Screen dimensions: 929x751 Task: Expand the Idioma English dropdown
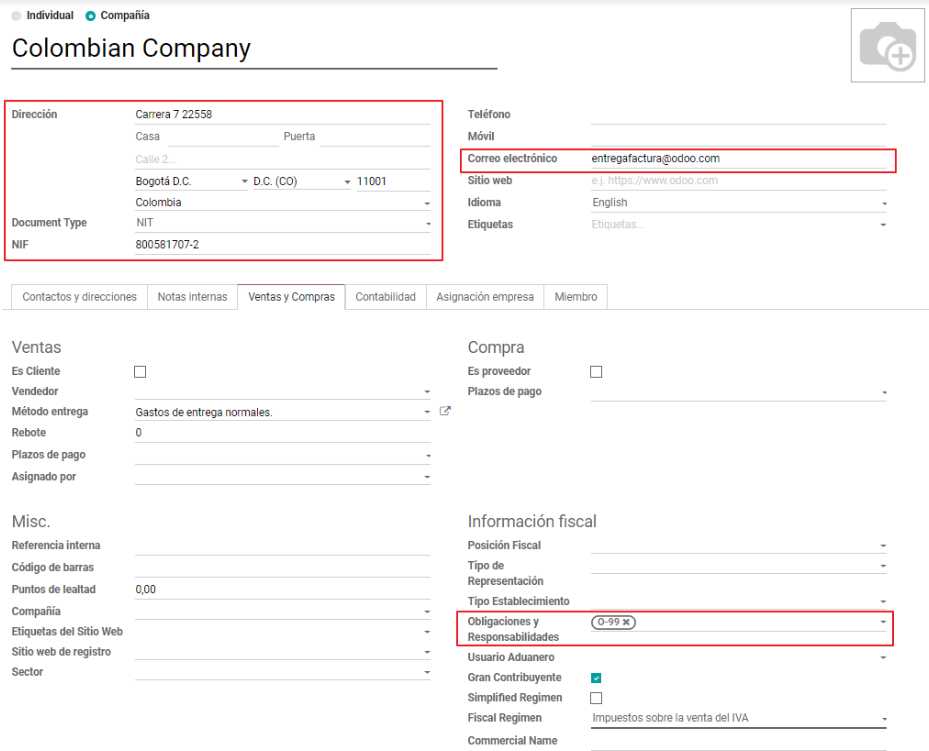pos(739,203)
